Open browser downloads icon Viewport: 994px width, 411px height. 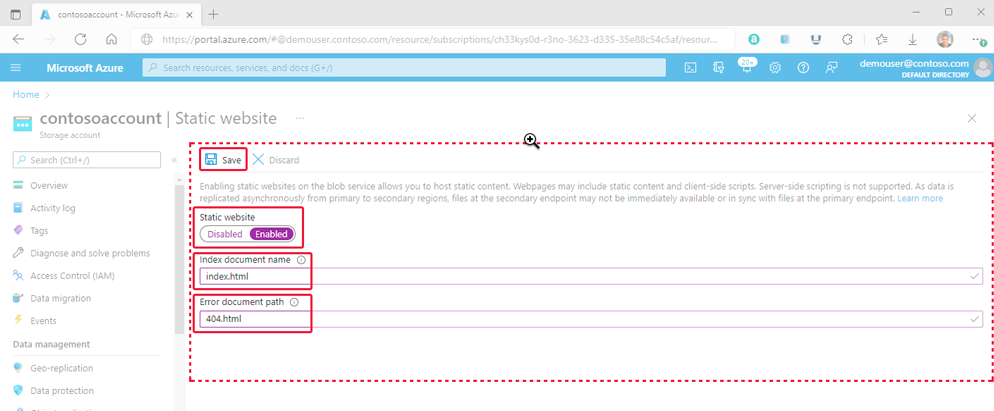click(913, 39)
